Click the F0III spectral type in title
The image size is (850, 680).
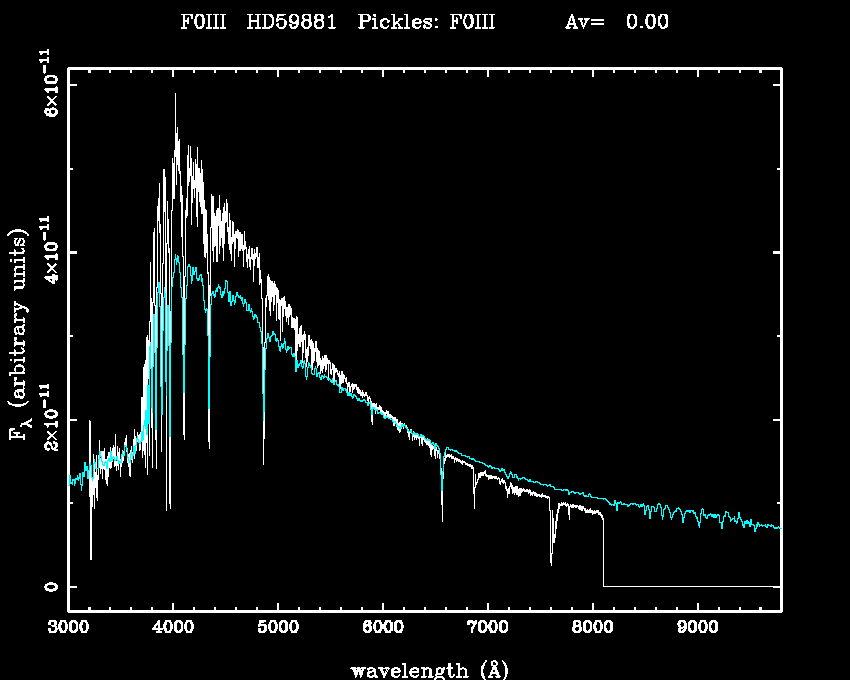(199, 22)
